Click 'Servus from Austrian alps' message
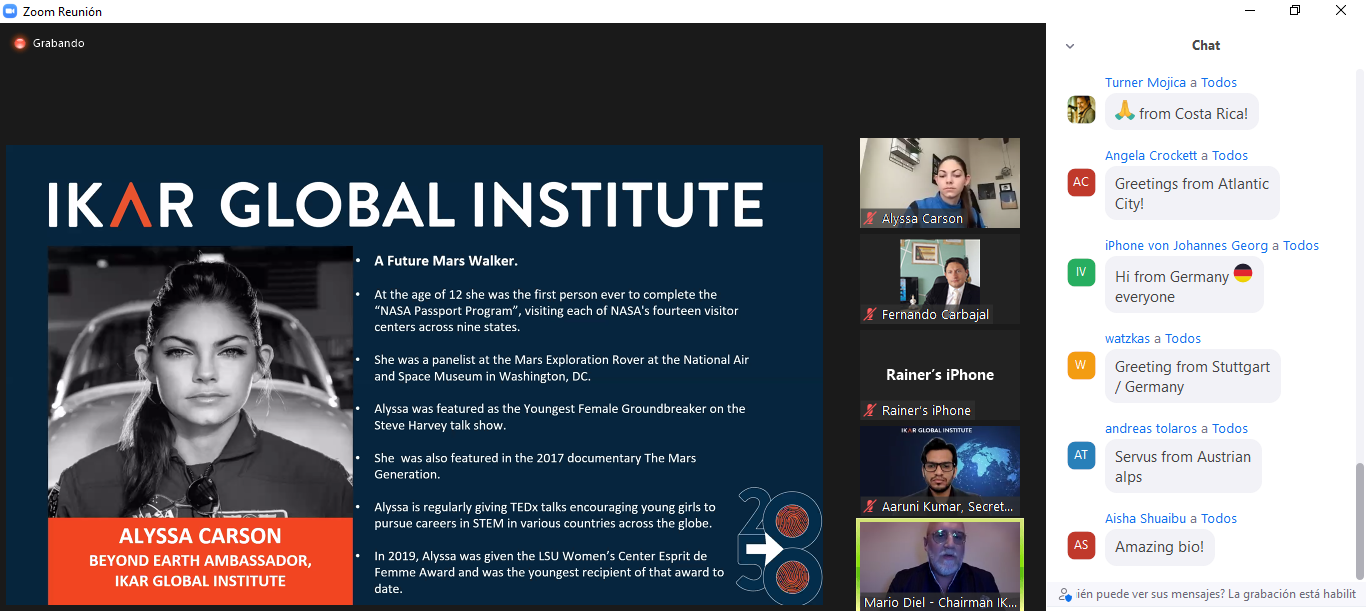This screenshot has height=611, width=1366. coord(1183,467)
